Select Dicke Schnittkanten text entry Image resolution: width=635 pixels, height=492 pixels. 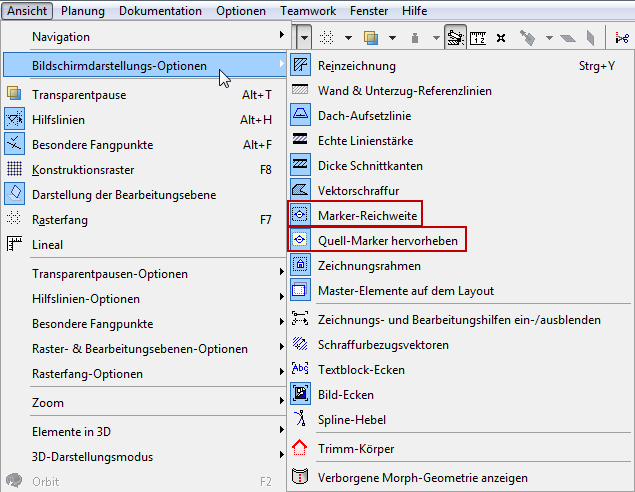(370, 166)
